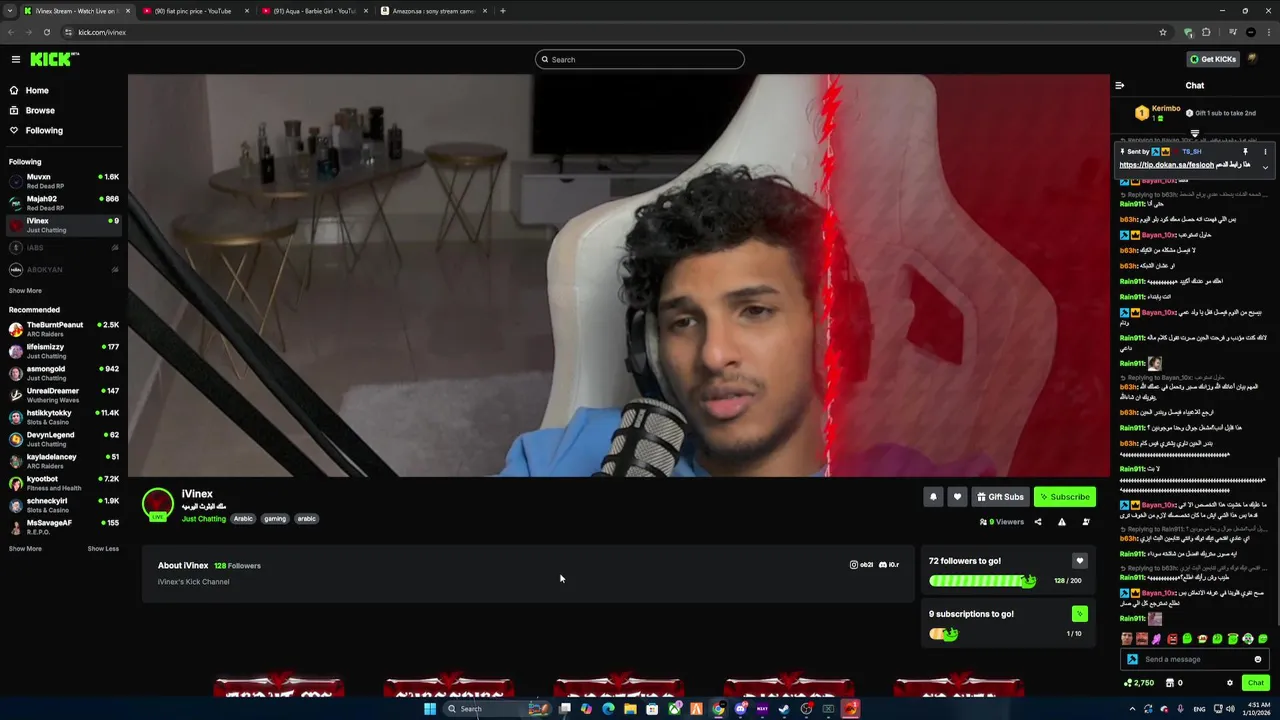
Task: Expand pinned message with chevron
Action: [x=1265, y=166]
